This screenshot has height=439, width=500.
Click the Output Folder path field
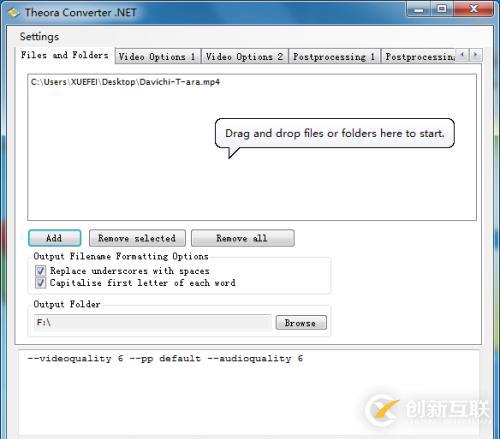click(x=152, y=322)
